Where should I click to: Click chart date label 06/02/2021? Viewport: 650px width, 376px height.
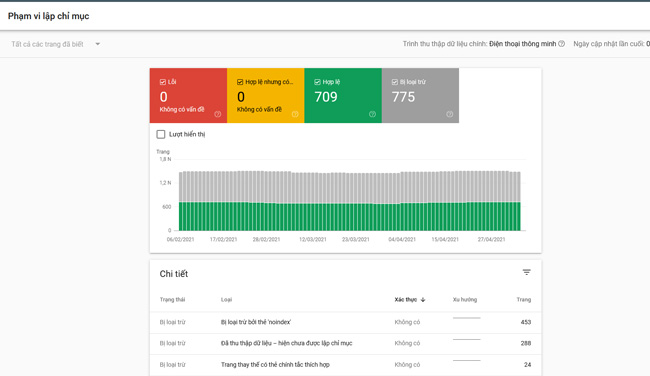(x=180, y=240)
